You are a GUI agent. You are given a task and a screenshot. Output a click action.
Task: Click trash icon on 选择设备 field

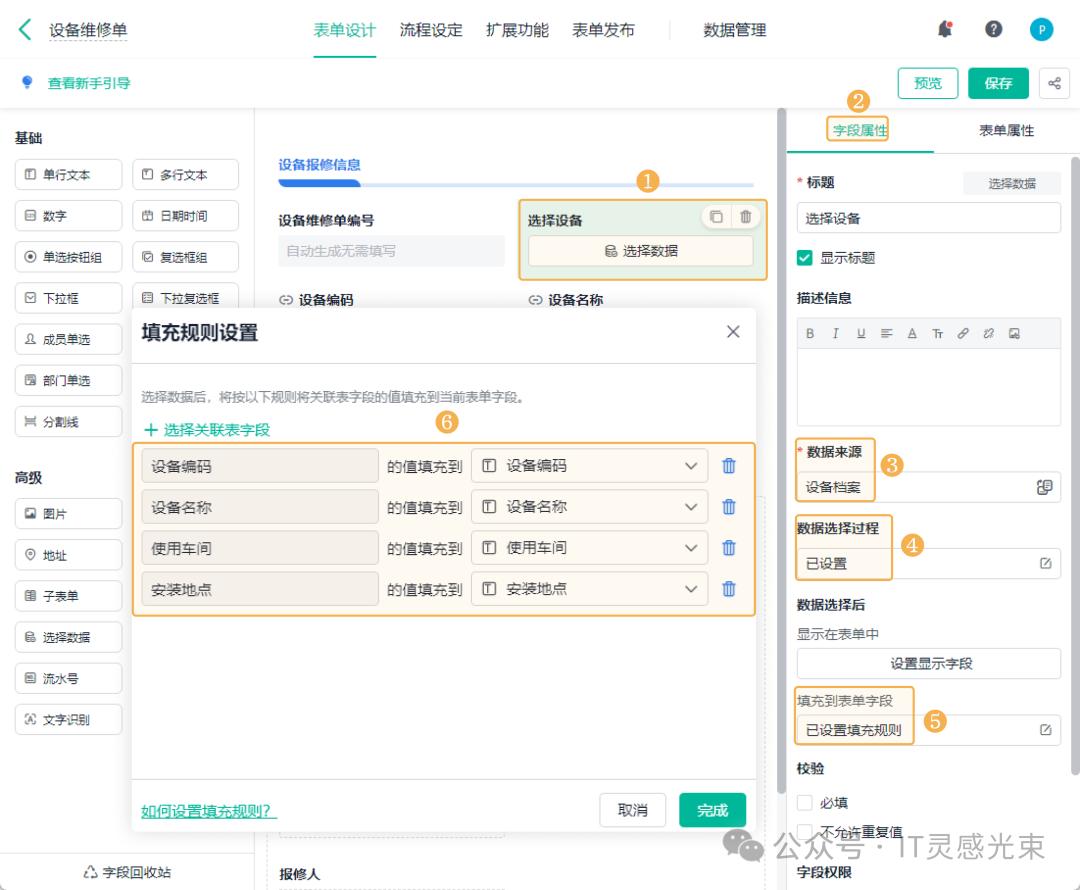[x=746, y=216]
